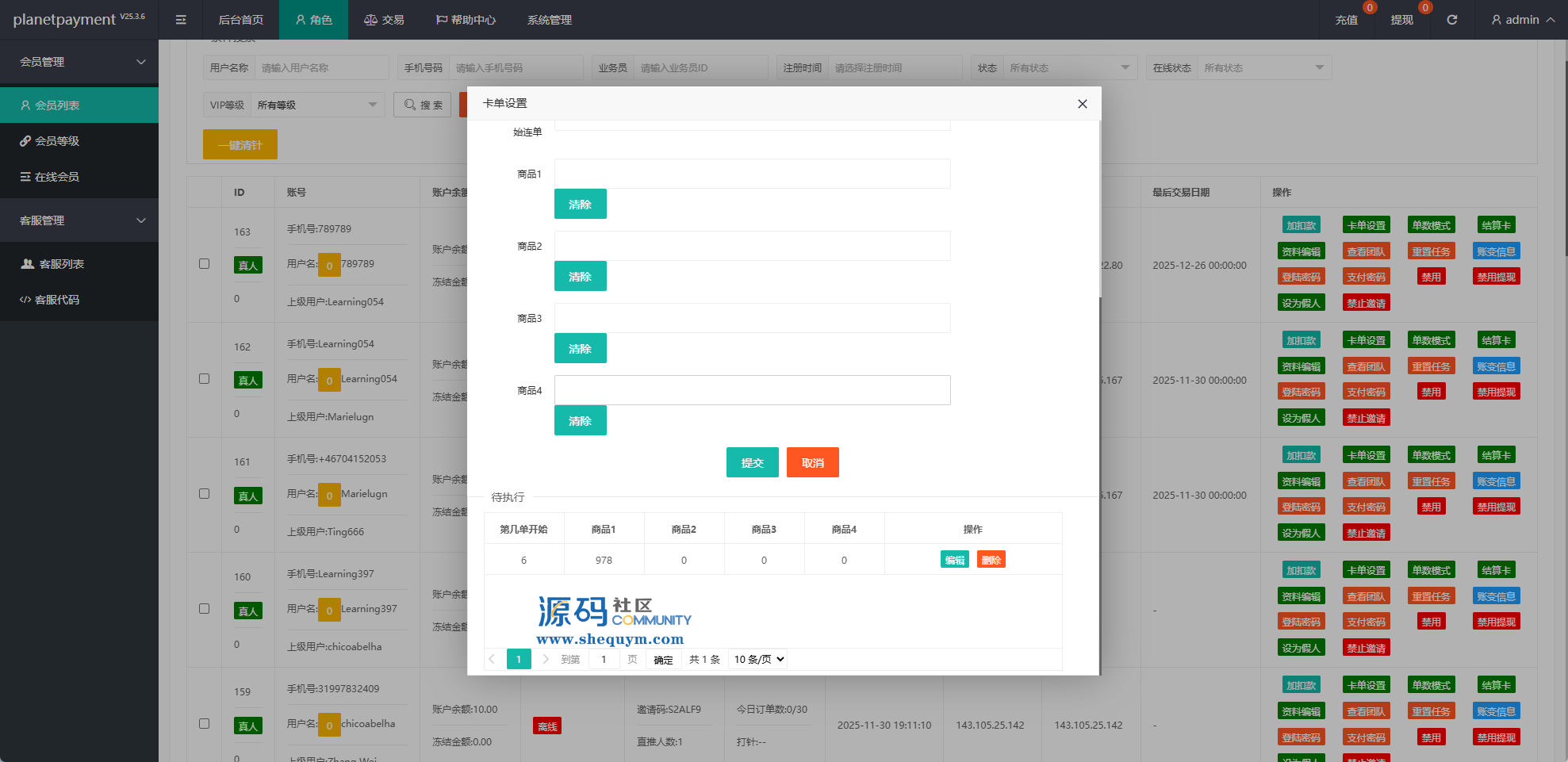Click the 提交 button in dialog

point(752,462)
